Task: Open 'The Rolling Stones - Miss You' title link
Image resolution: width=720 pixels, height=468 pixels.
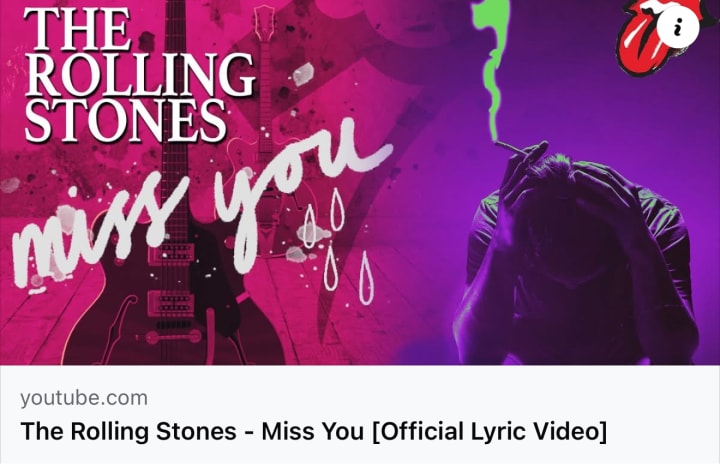Action: click(x=314, y=432)
